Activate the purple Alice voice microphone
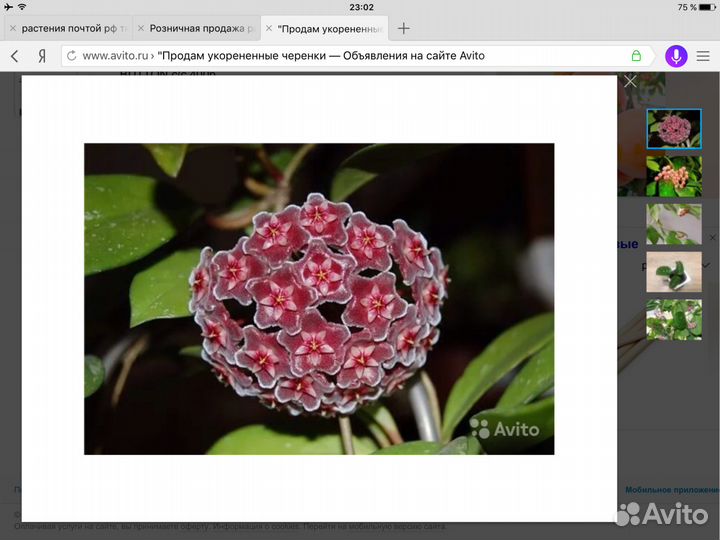 pos(676,56)
